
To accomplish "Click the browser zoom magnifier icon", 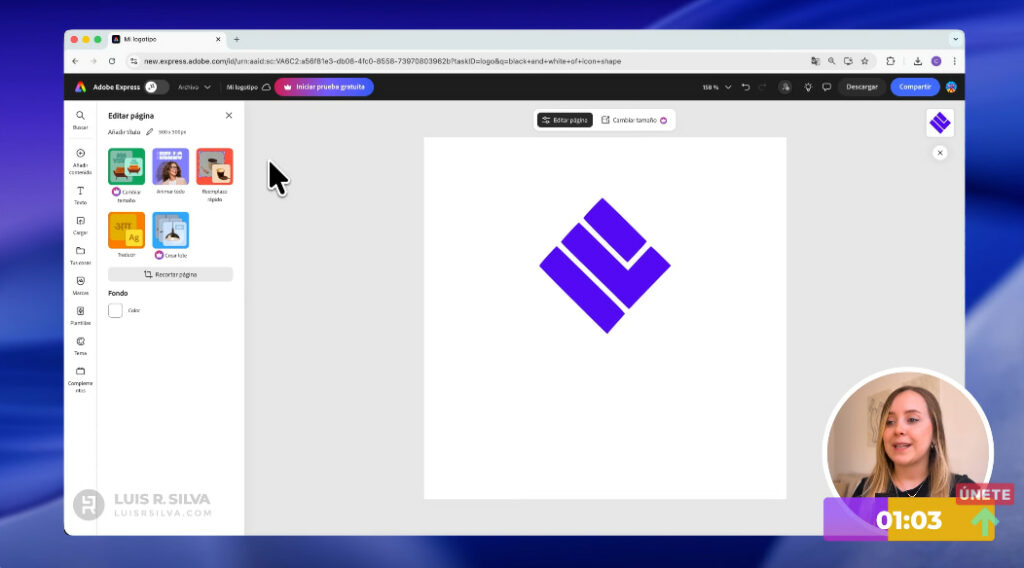I will click(x=831, y=61).
